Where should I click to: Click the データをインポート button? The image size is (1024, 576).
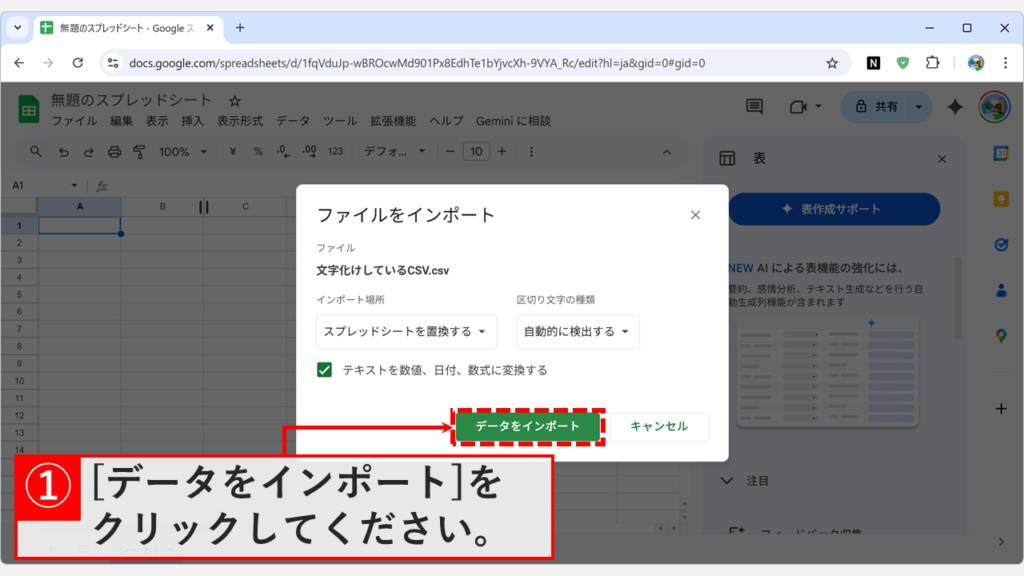527,426
